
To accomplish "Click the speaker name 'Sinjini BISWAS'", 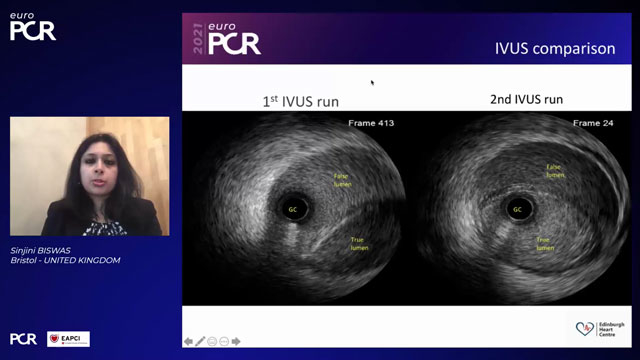I will click(x=40, y=250).
